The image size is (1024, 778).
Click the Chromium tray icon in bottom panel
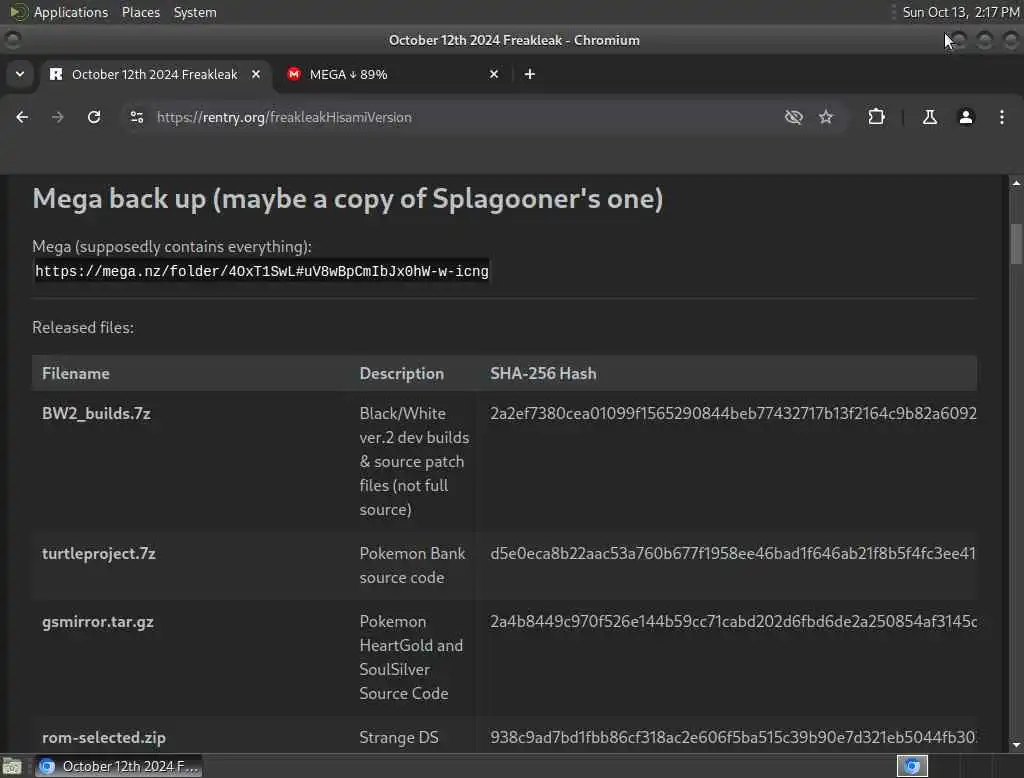[912, 766]
